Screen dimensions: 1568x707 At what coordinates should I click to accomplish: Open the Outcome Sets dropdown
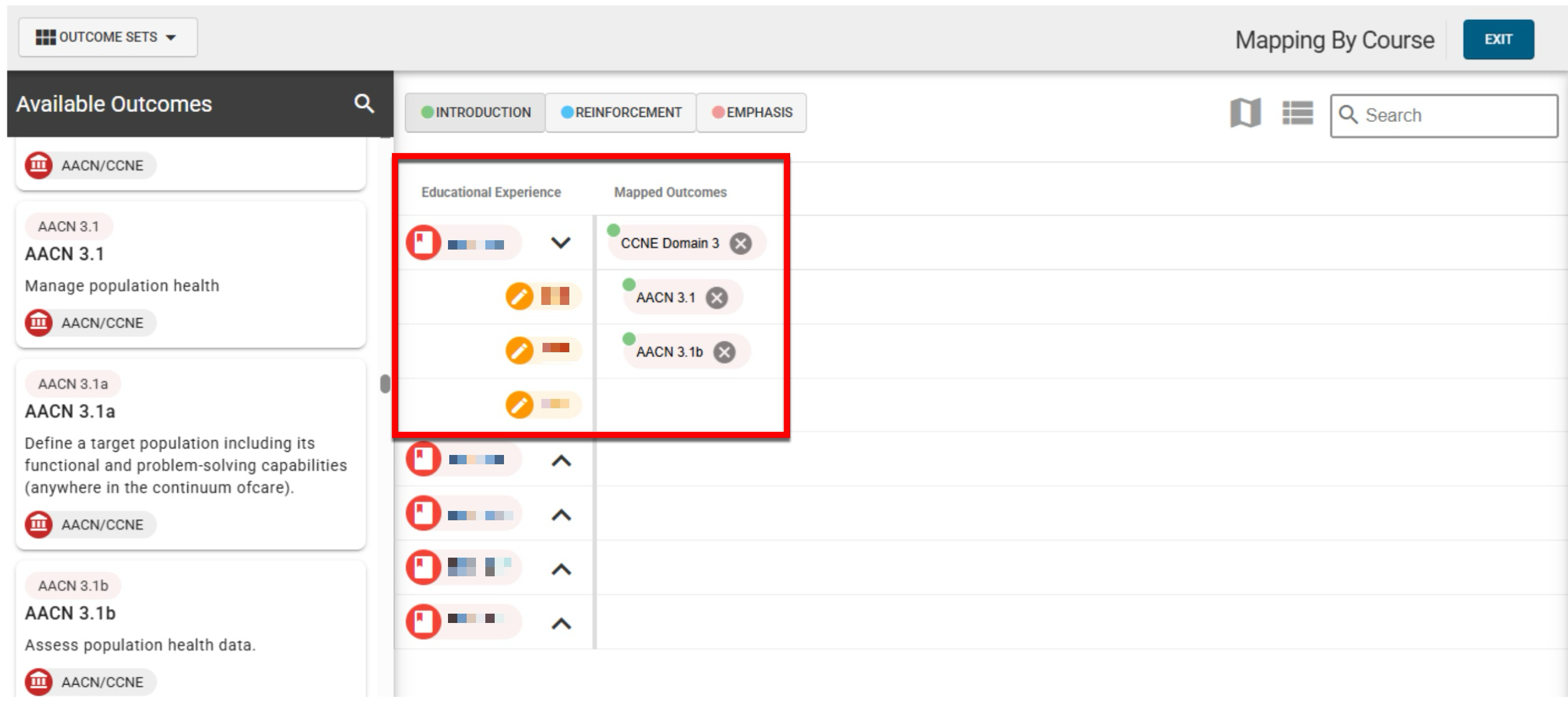[x=108, y=37]
